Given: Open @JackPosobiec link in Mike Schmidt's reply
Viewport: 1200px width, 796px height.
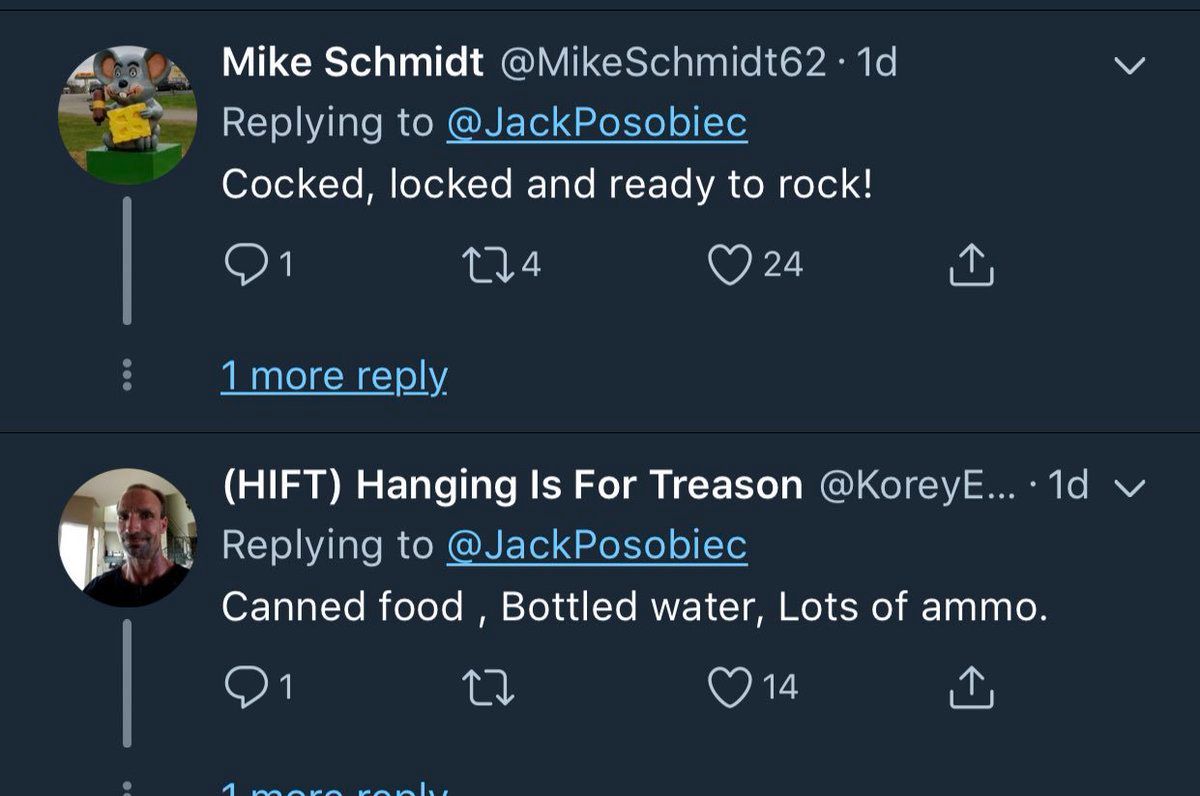Looking at the screenshot, I should [x=596, y=123].
